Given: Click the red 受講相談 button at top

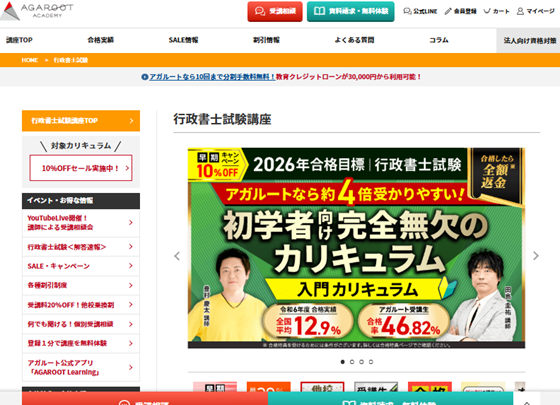Looking at the screenshot, I should click(275, 11).
